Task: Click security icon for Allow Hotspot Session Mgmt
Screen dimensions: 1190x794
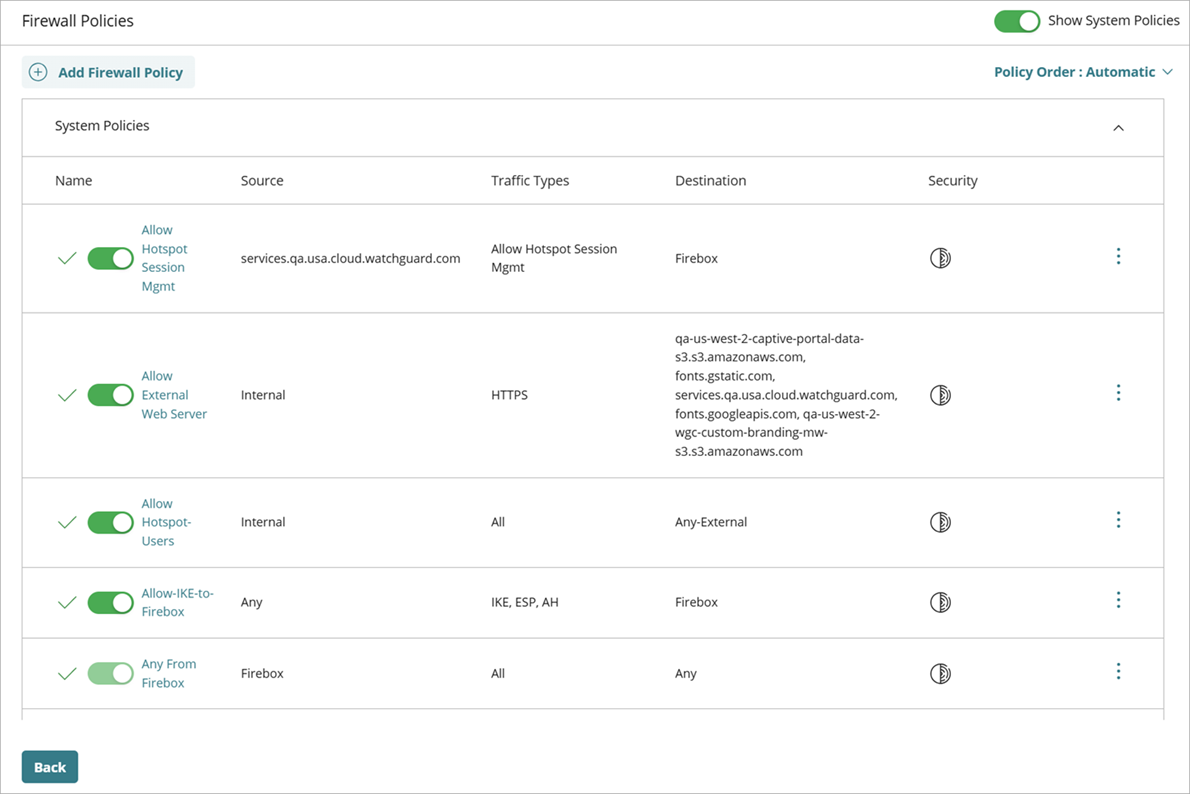Action: pos(940,258)
